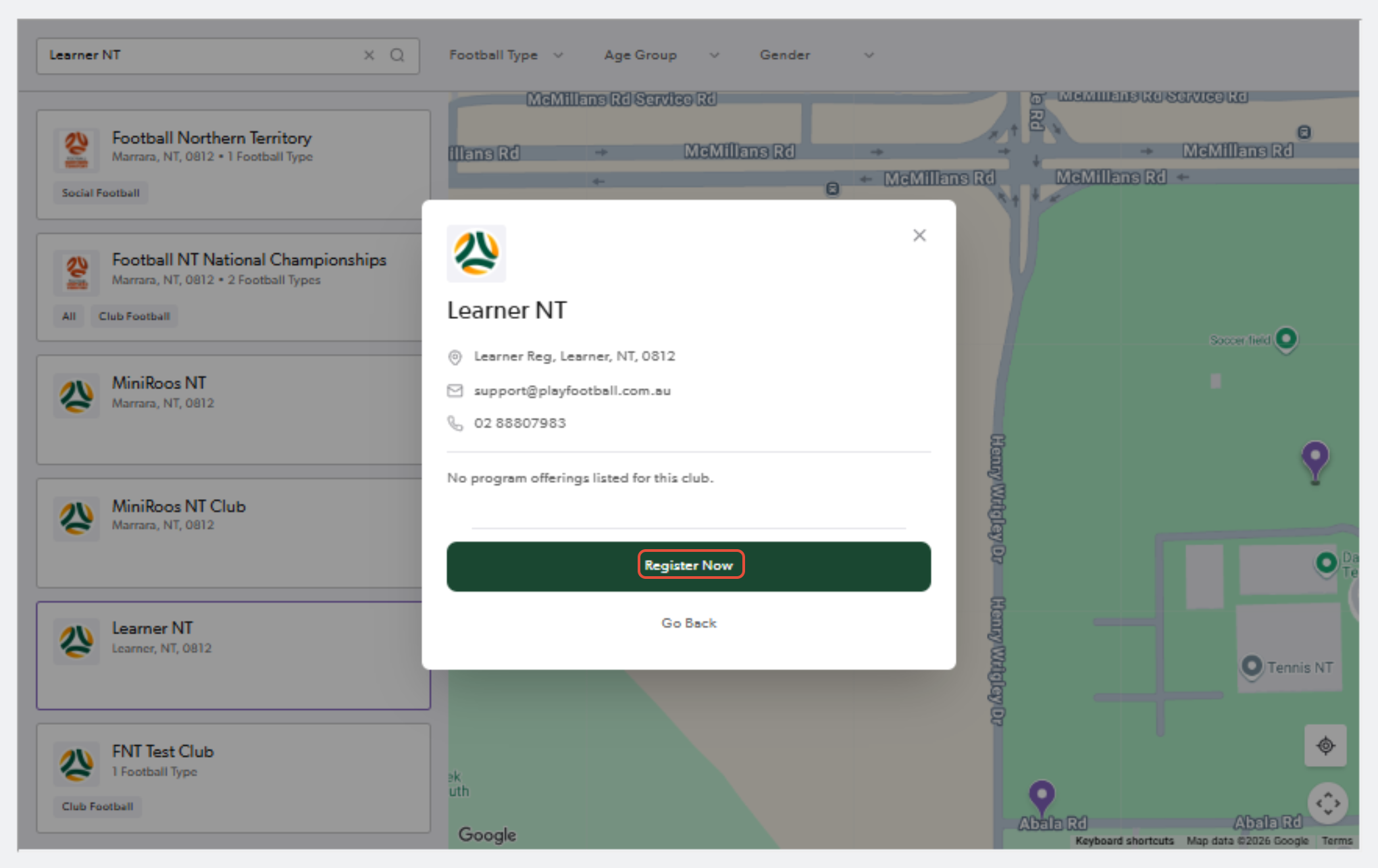Click the All tag on National Championships
The image size is (1378, 868).
pos(69,316)
